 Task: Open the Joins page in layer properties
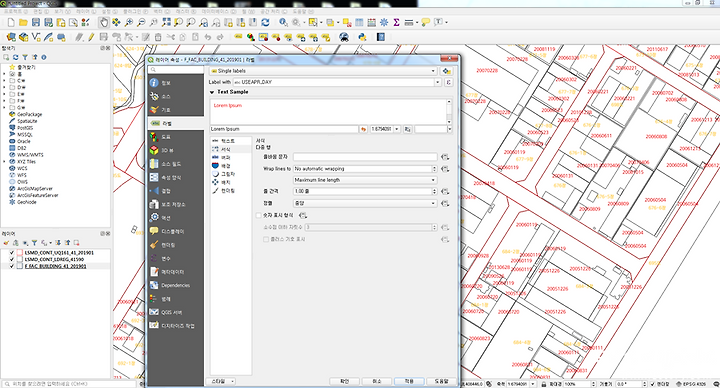click(x=176, y=191)
